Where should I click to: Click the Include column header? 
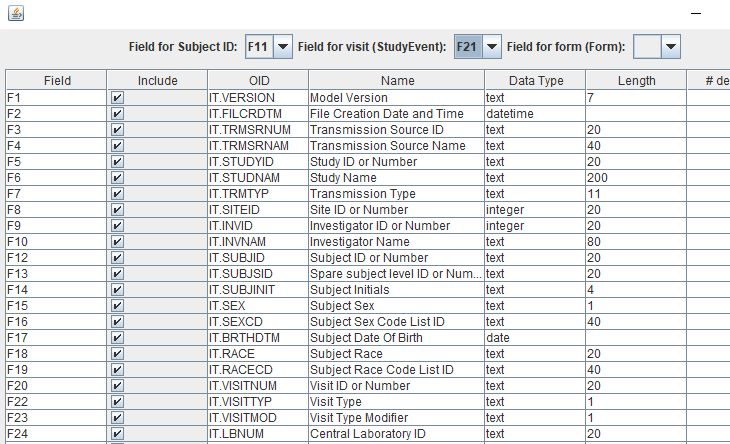[157, 81]
